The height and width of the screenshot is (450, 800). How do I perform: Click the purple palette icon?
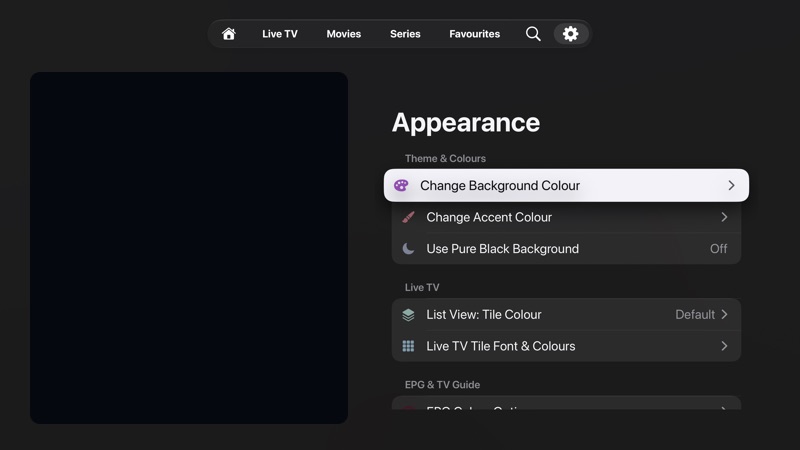[401, 185]
